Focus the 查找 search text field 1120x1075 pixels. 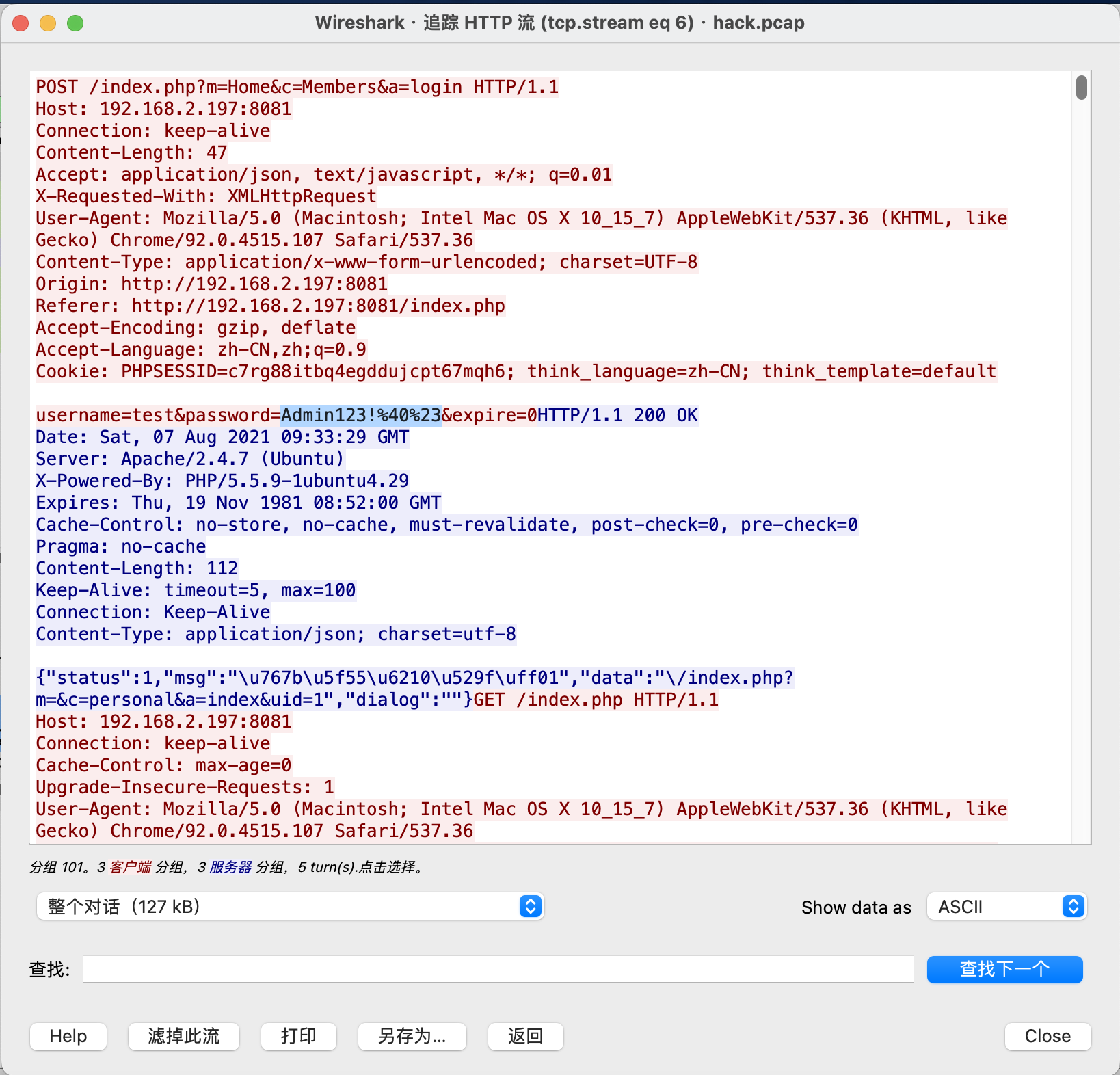pos(498,969)
